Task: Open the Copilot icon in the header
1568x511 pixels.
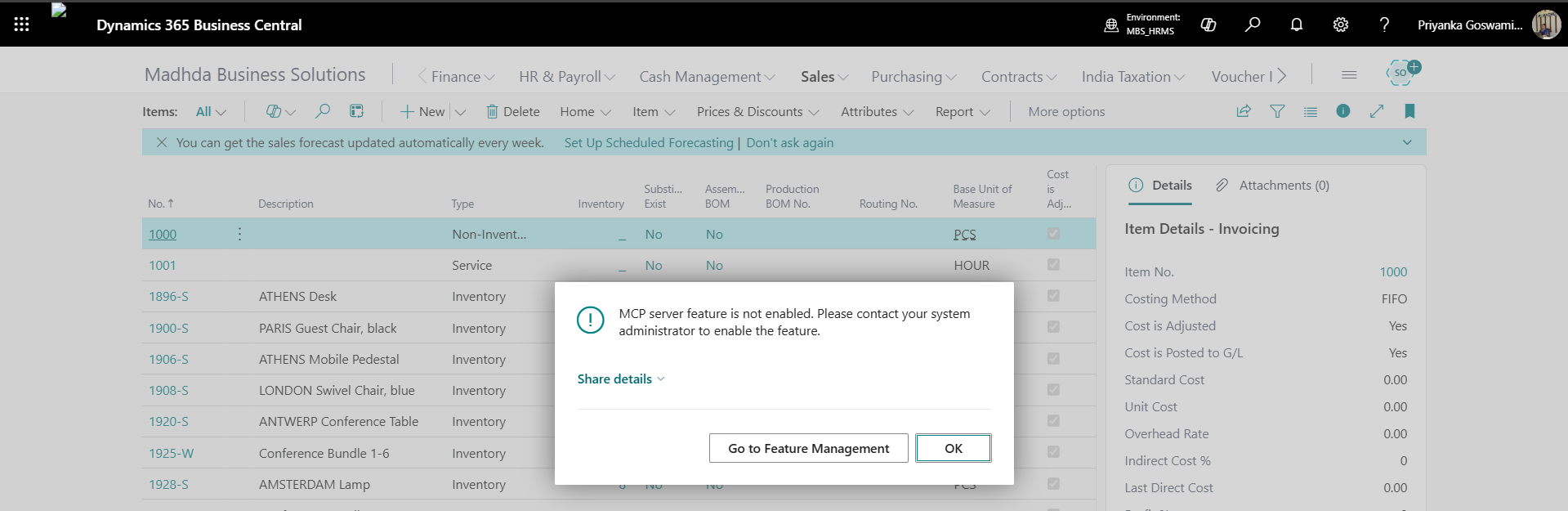Action: [x=1208, y=25]
